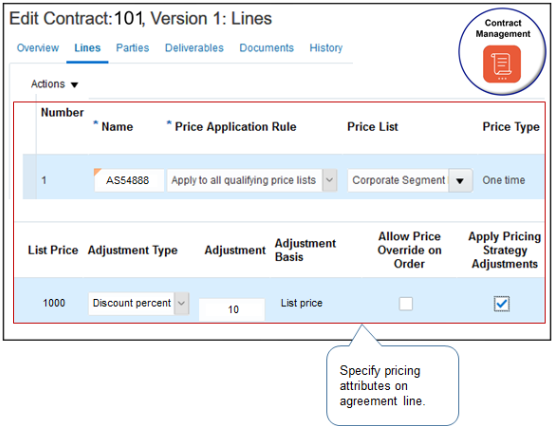Go to the Documents tab
Image resolution: width=554 pixels, height=427 pixels.
coord(266,48)
